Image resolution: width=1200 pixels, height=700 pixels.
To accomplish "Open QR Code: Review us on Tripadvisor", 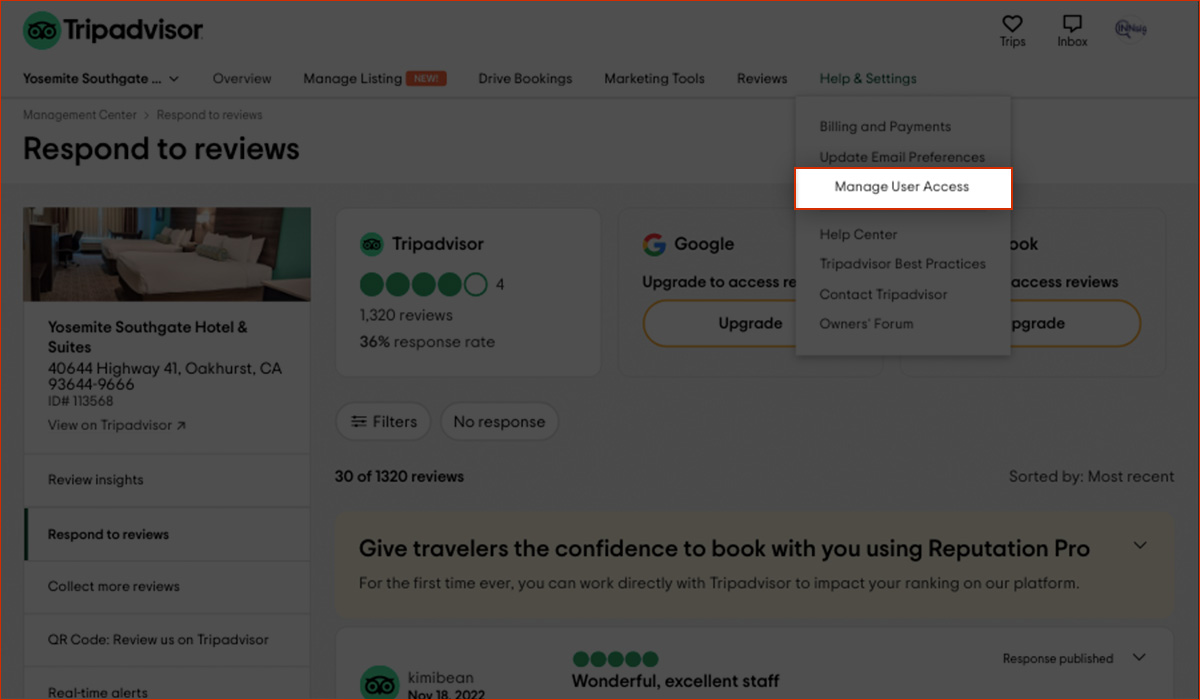I will pos(167,640).
